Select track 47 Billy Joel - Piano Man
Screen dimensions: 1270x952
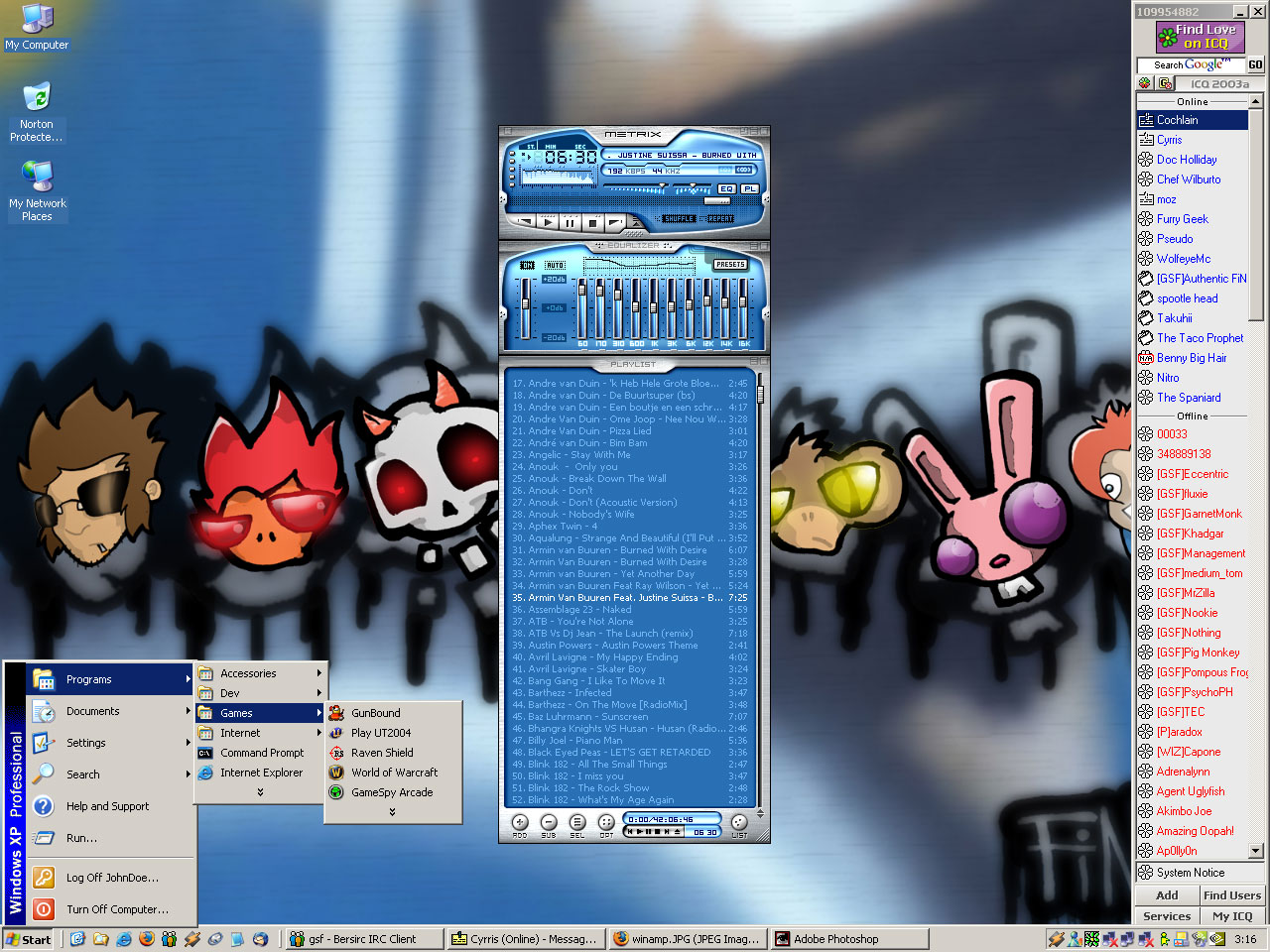(630, 741)
